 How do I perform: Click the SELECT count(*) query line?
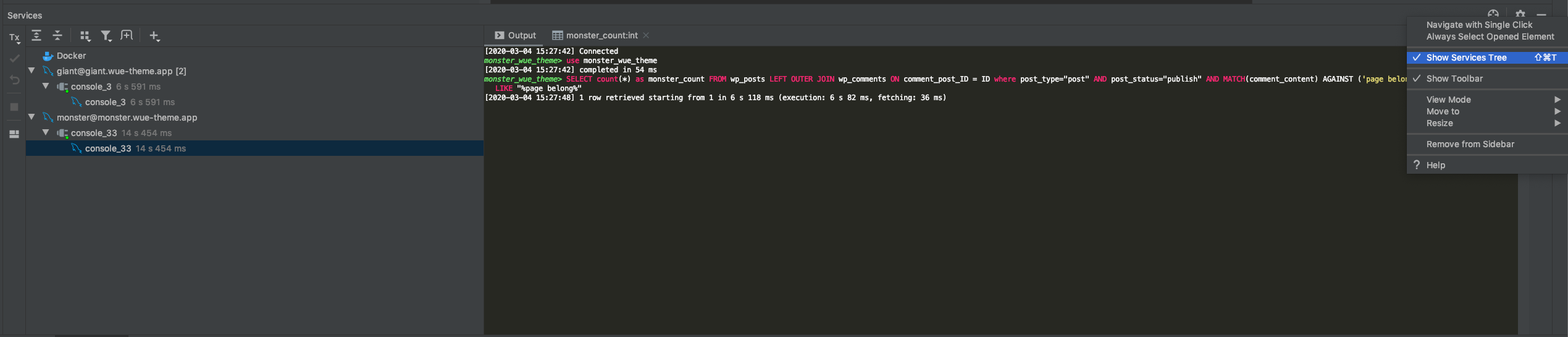(x=945, y=79)
